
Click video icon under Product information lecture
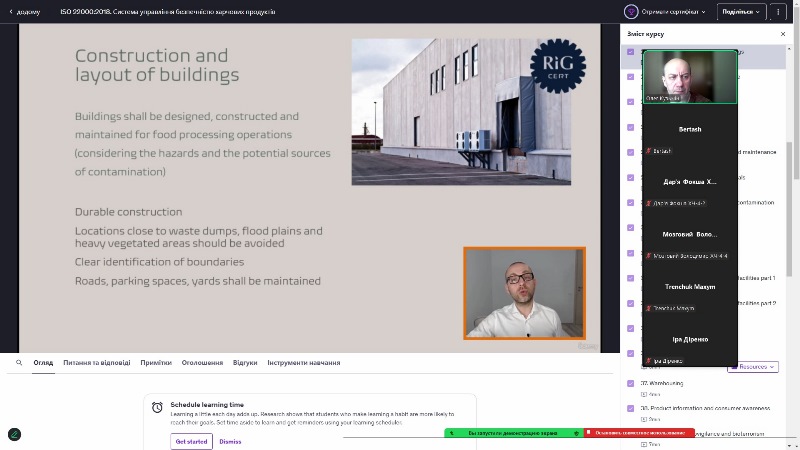[644, 419]
